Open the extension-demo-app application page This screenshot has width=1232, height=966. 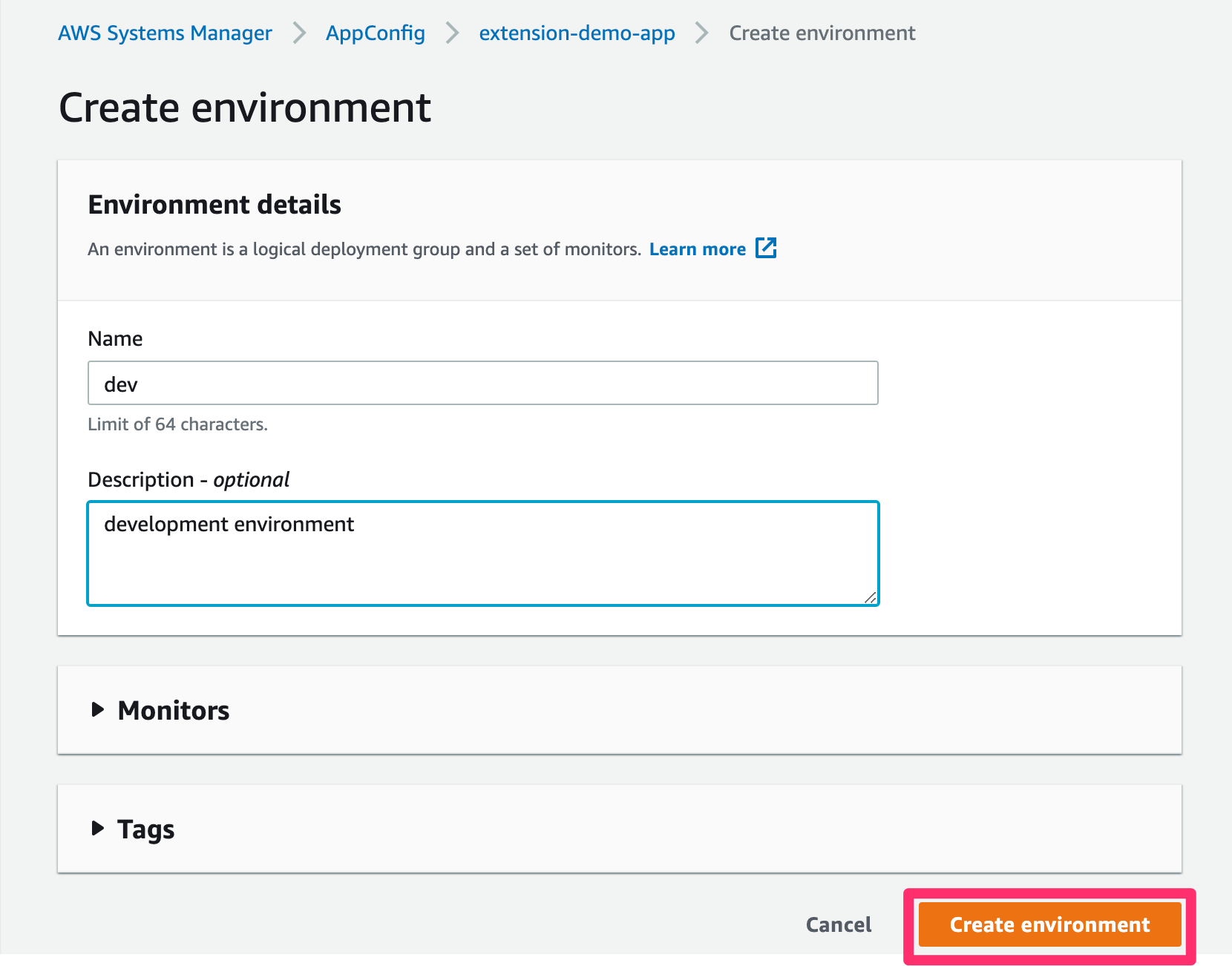(x=577, y=33)
